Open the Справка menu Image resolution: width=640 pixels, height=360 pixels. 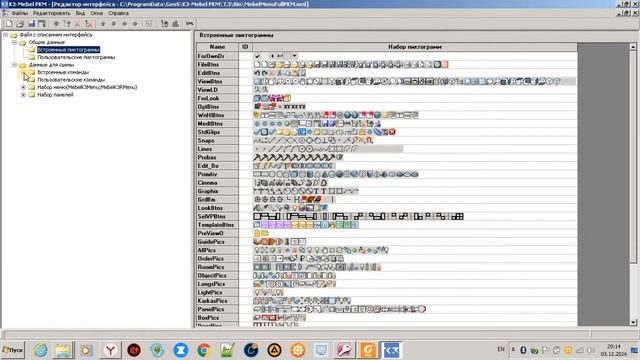click(118, 13)
